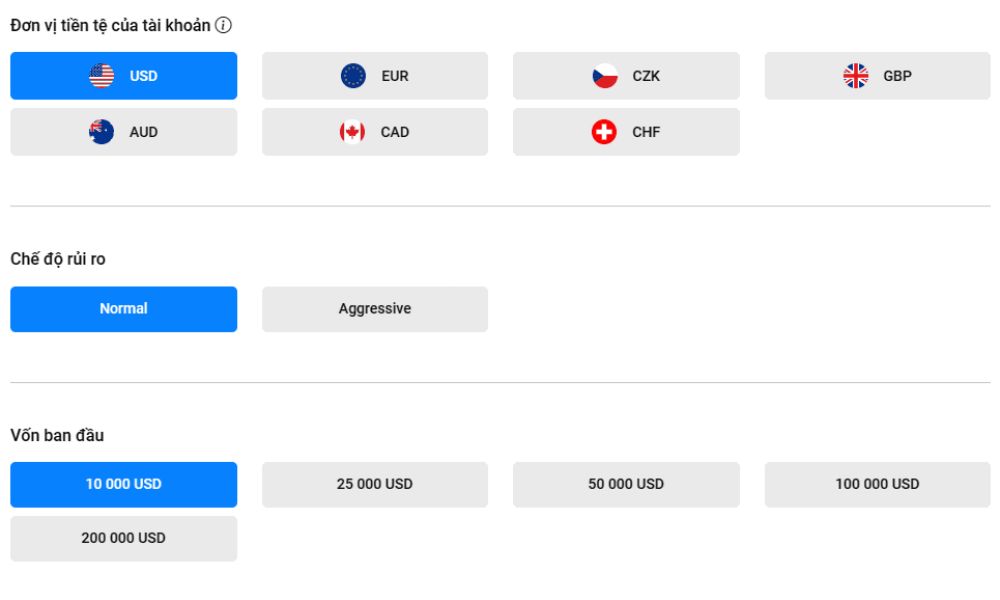Pick 25 000 USD starting capital
Image resolution: width=1000 pixels, height=600 pixels.
click(375, 484)
